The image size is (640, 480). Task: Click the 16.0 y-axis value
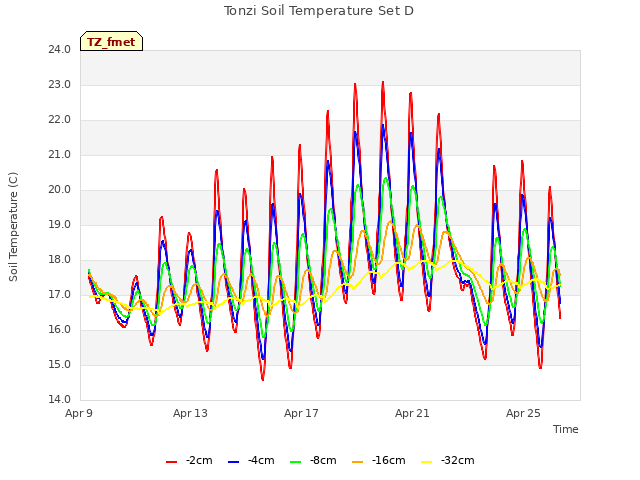tap(60, 329)
